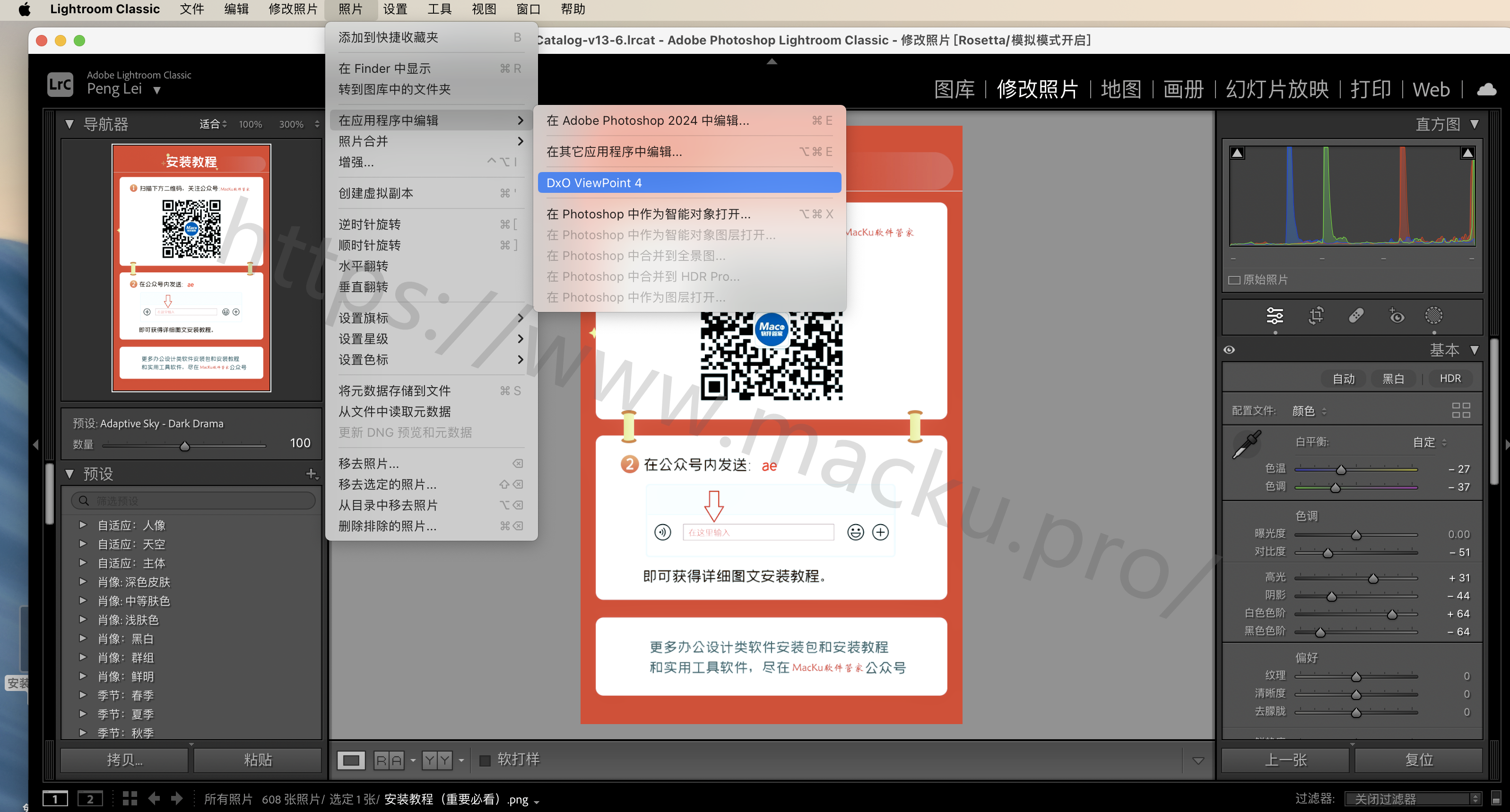Go forward with the right arrow icon
The image size is (1510, 812).
point(176,798)
